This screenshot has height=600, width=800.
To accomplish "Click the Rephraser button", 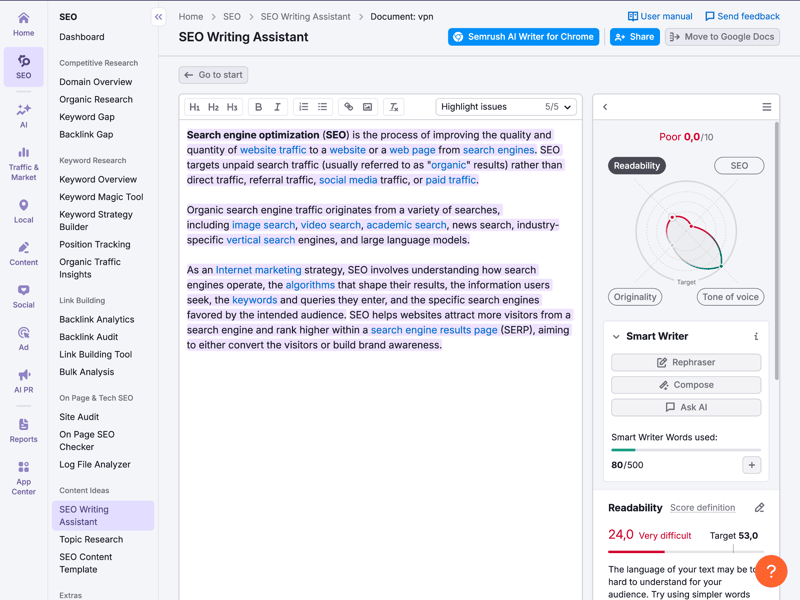I will click(x=686, y=362).
